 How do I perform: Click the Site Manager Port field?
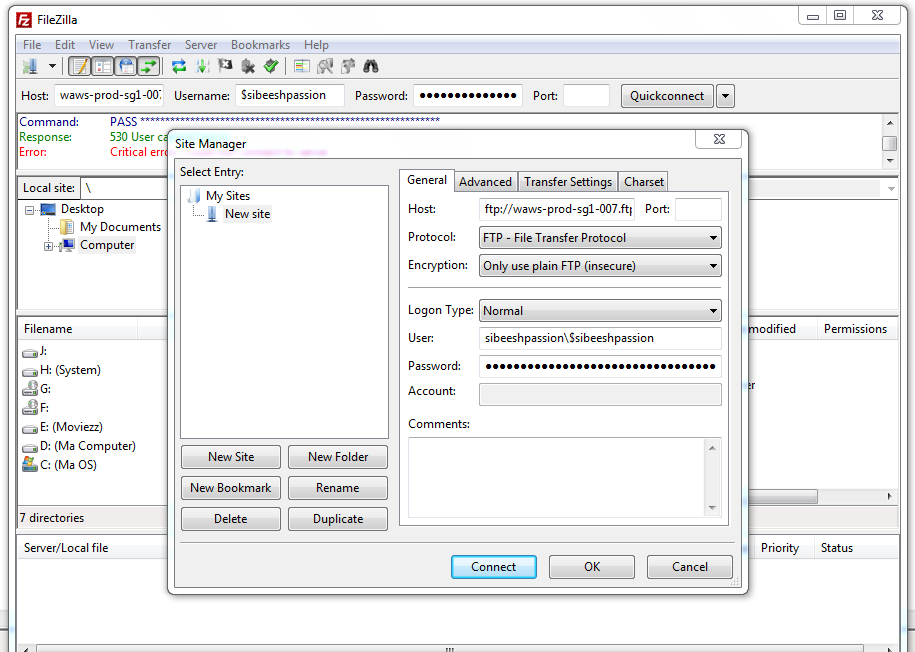tap(698, 209)
